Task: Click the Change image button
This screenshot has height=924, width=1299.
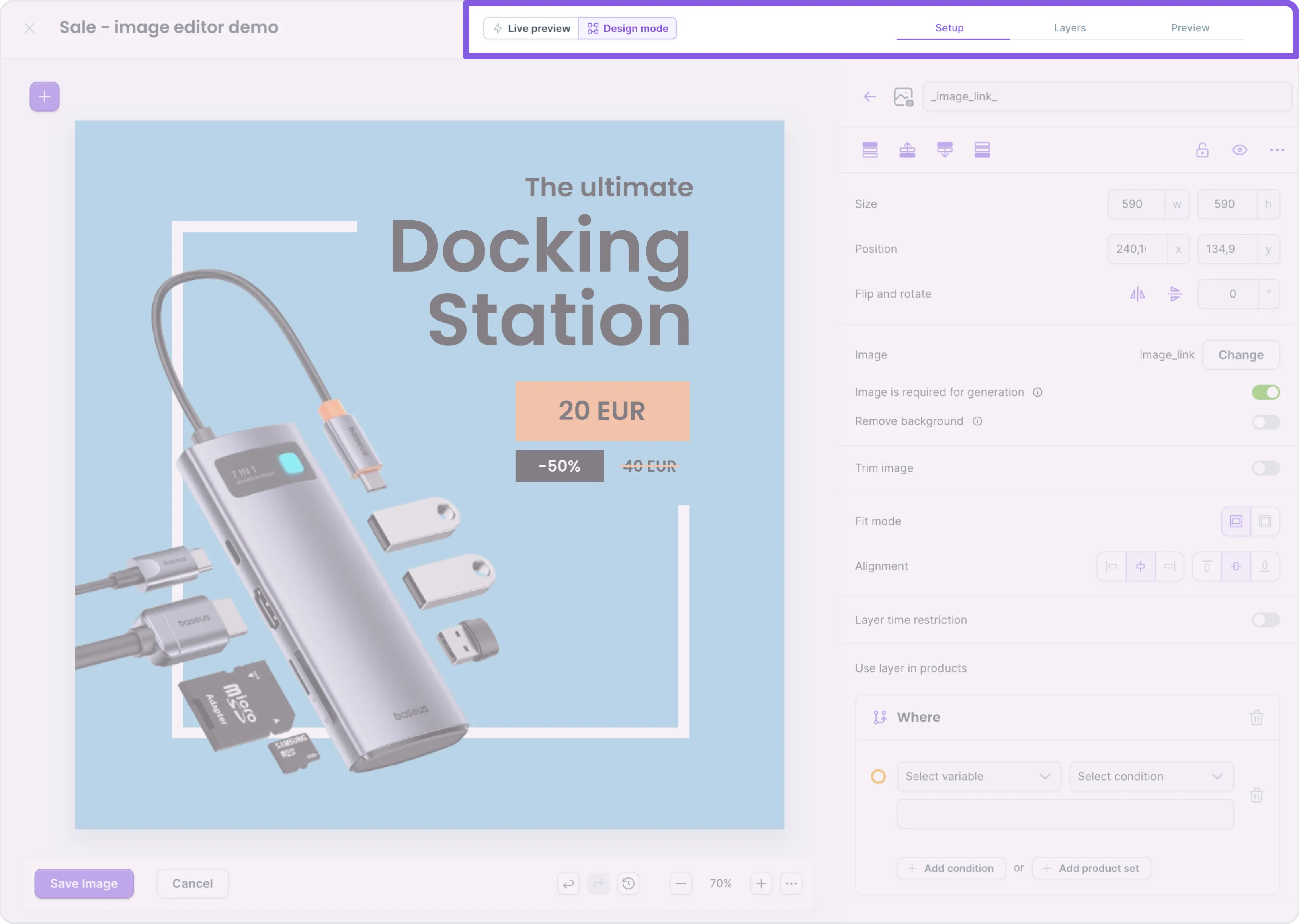Action: (x=1241, y=354)
